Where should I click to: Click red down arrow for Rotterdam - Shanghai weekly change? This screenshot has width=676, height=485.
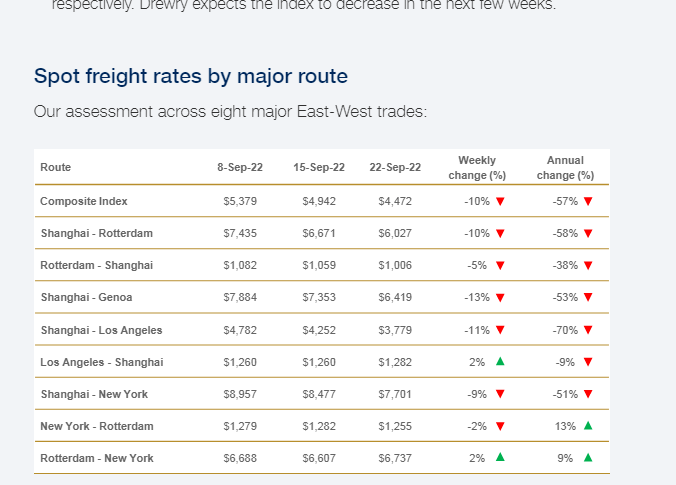coord(500,266)
